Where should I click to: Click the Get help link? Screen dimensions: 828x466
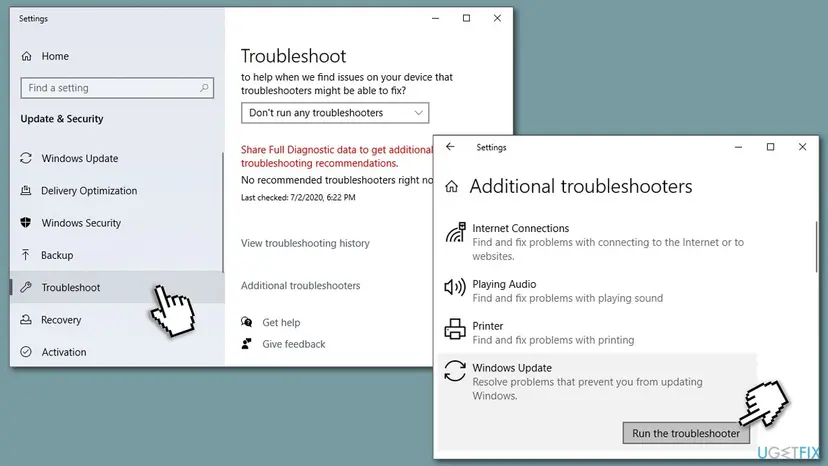coord(281,322)
